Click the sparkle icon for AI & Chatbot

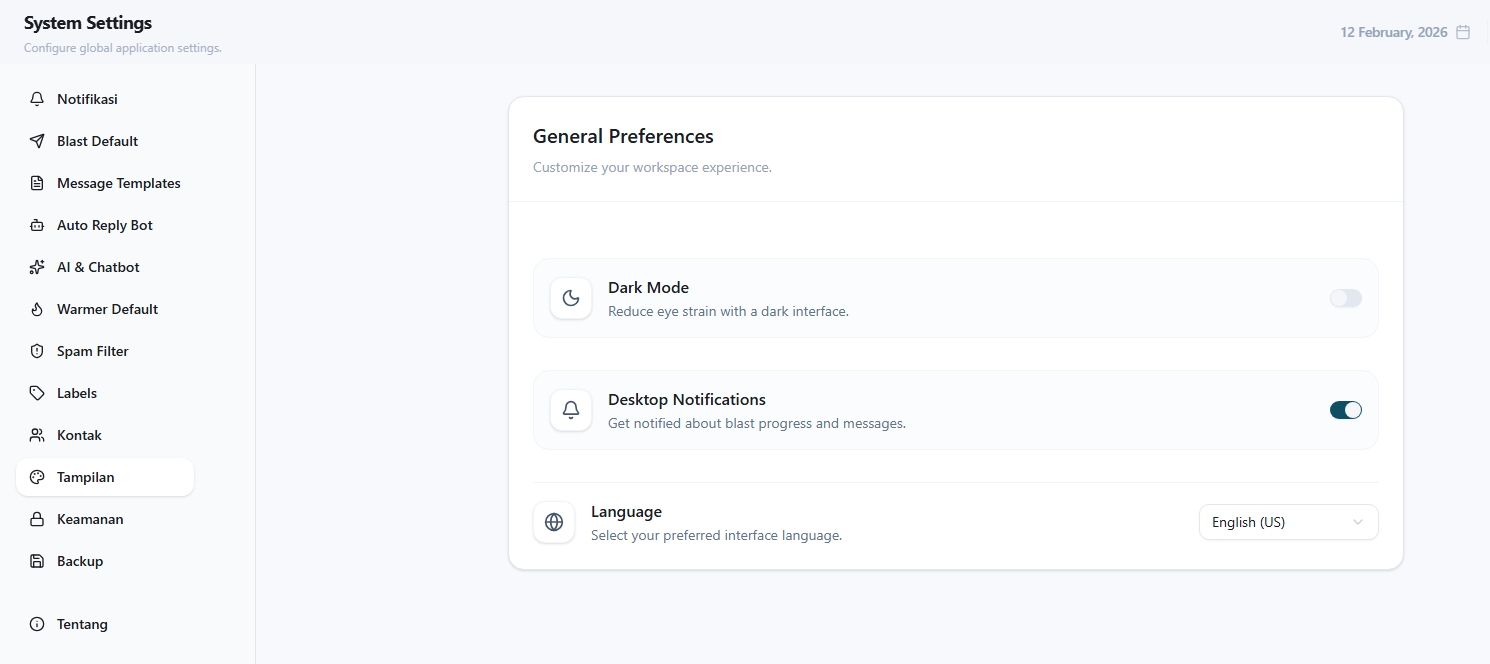(x=37, y=267)
